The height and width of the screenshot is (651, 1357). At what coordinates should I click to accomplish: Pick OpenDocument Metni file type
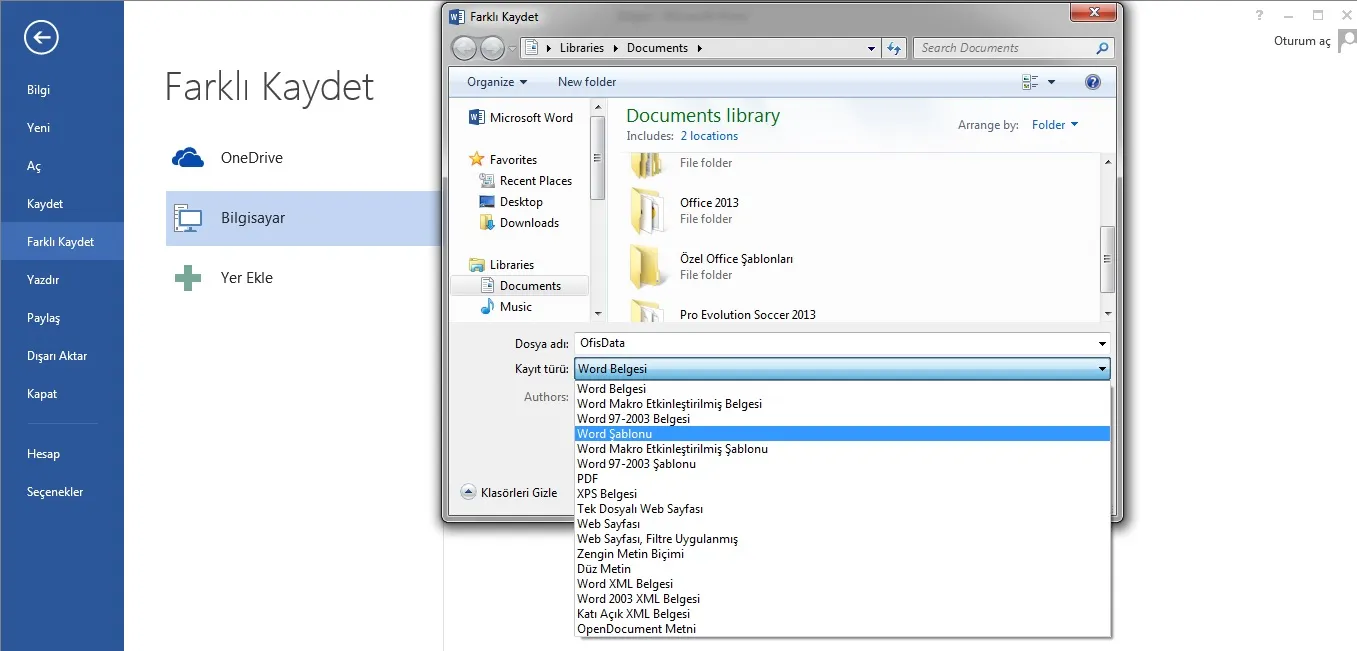pos(636,629)
